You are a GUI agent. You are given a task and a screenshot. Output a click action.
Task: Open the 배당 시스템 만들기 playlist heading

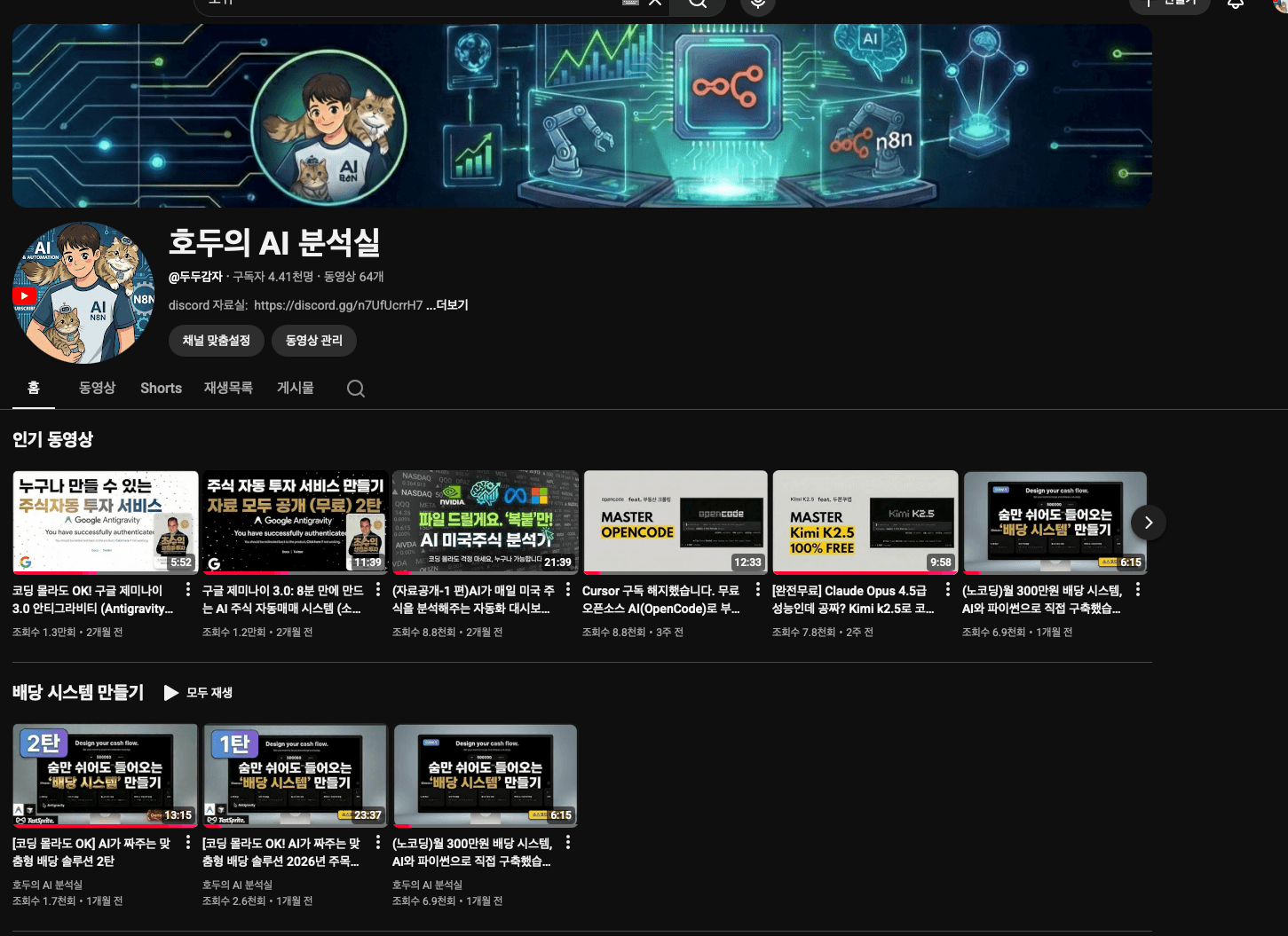pos(78,692)
